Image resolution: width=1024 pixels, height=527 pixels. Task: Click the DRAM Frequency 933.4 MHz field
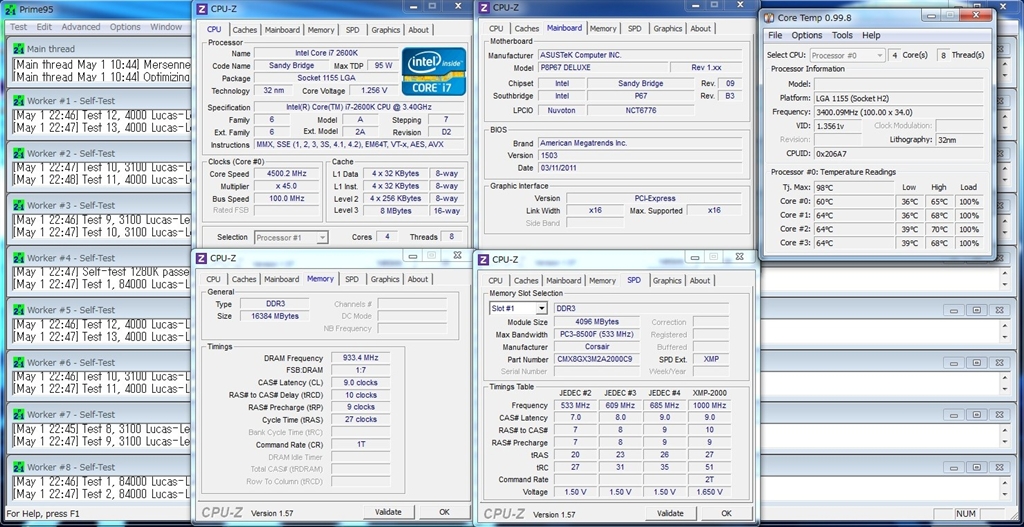pyautogui.click(x=360, y=359)
